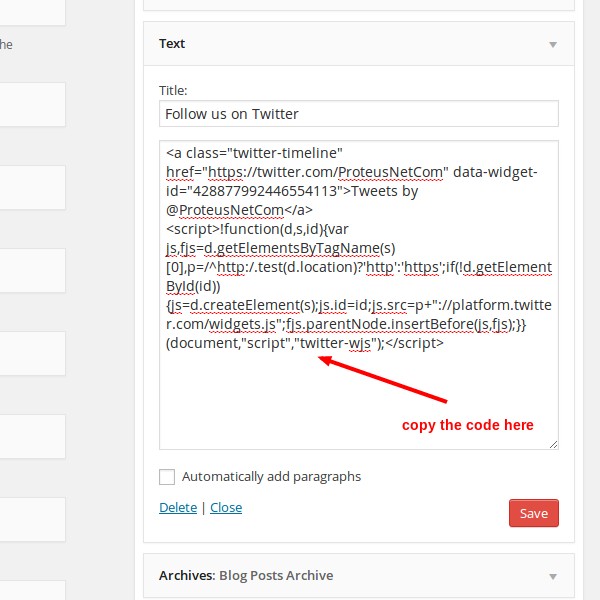The width and height of the screenshot is (600, 600).
Task: Collapse the Text widget using its arrow
Action: [553, 45]
